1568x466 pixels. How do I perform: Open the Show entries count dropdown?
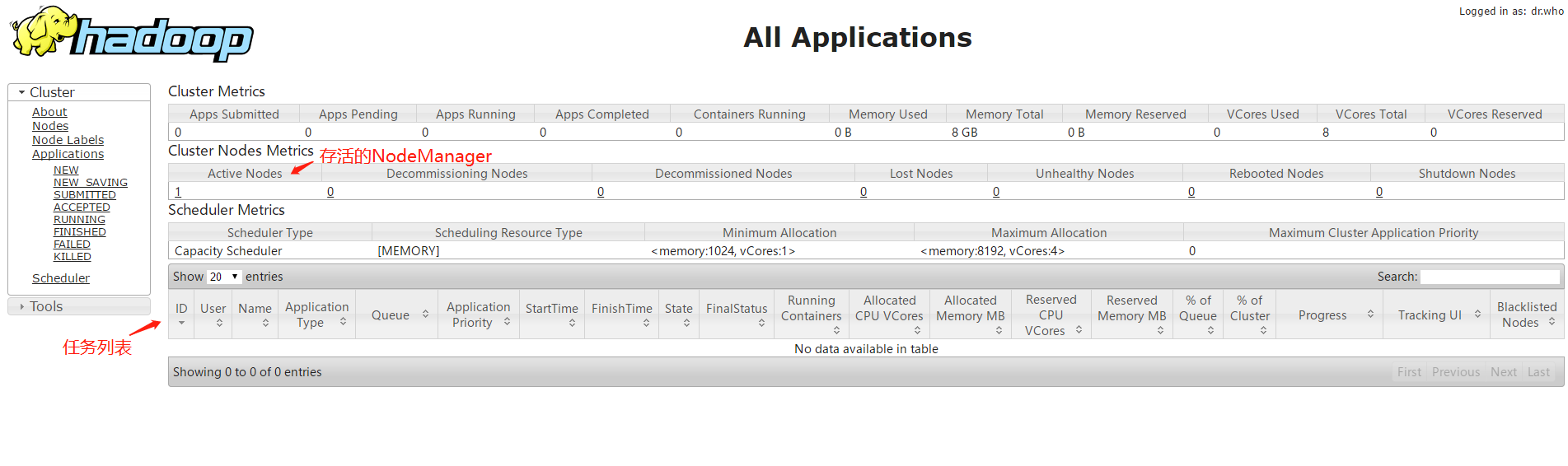click(223, 277)
